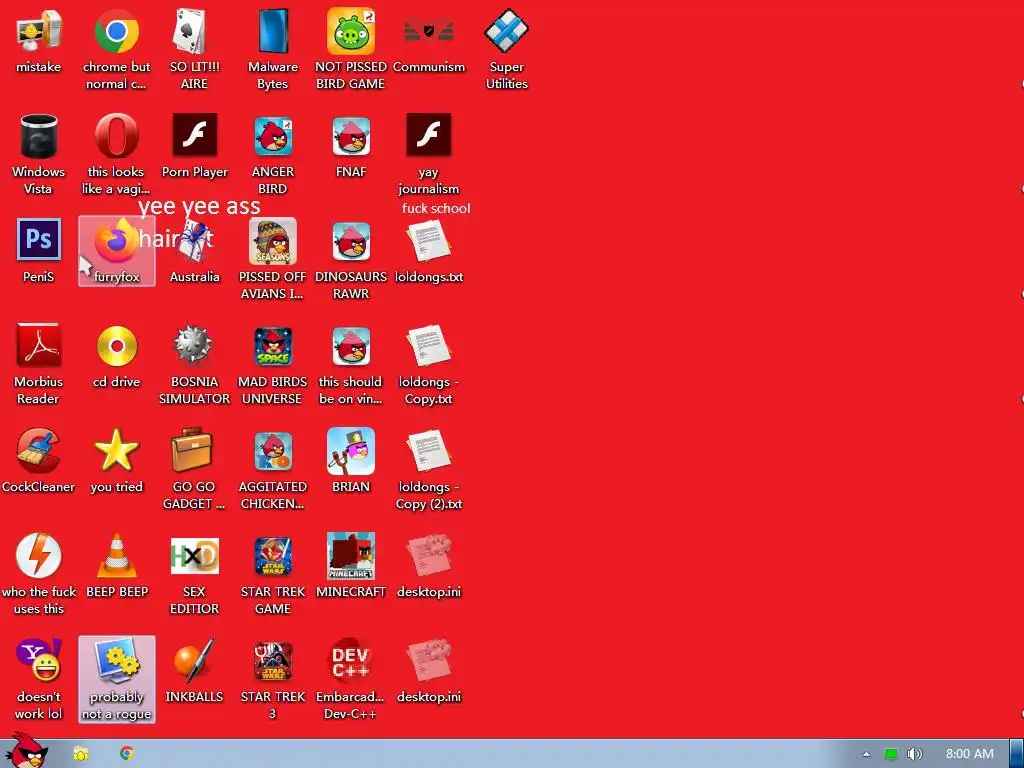Show hidden system tray icons arrow
The height and width of the screenshot is (768, 1024).
pos(866,754)
